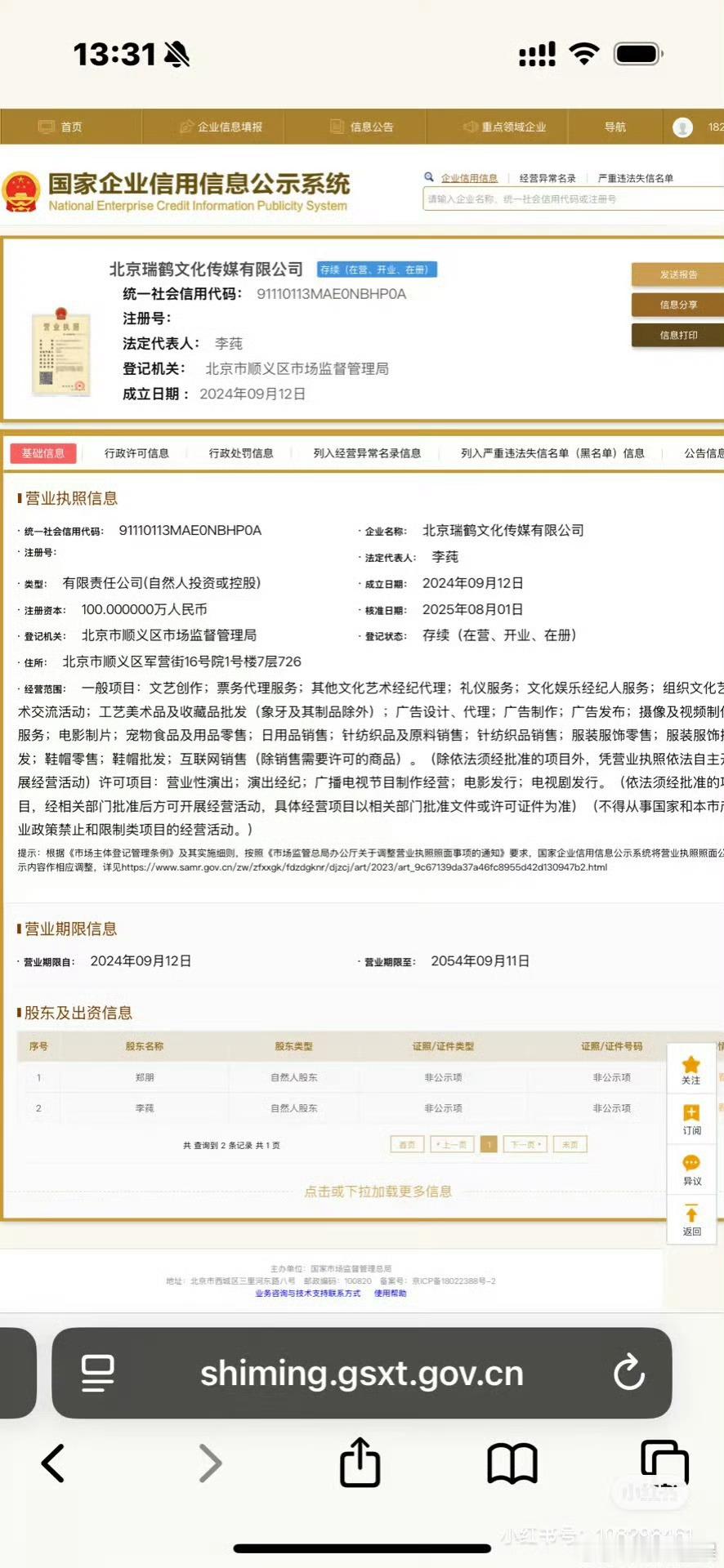Click the credit code 91110113MAE0NBHP0A in header
The image size is (724, 1568).
tap(331, 294)
